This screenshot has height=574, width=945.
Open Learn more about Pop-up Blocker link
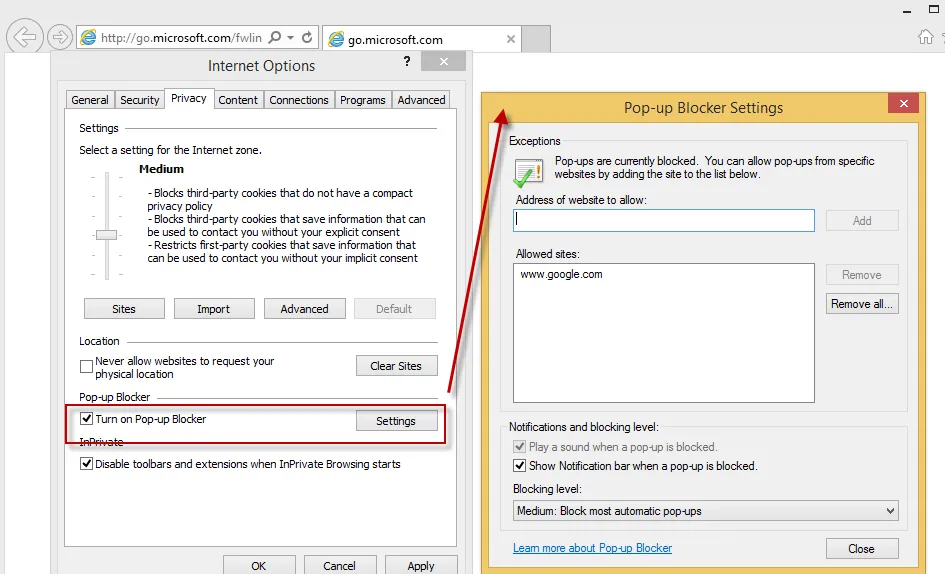coord(592,548)
